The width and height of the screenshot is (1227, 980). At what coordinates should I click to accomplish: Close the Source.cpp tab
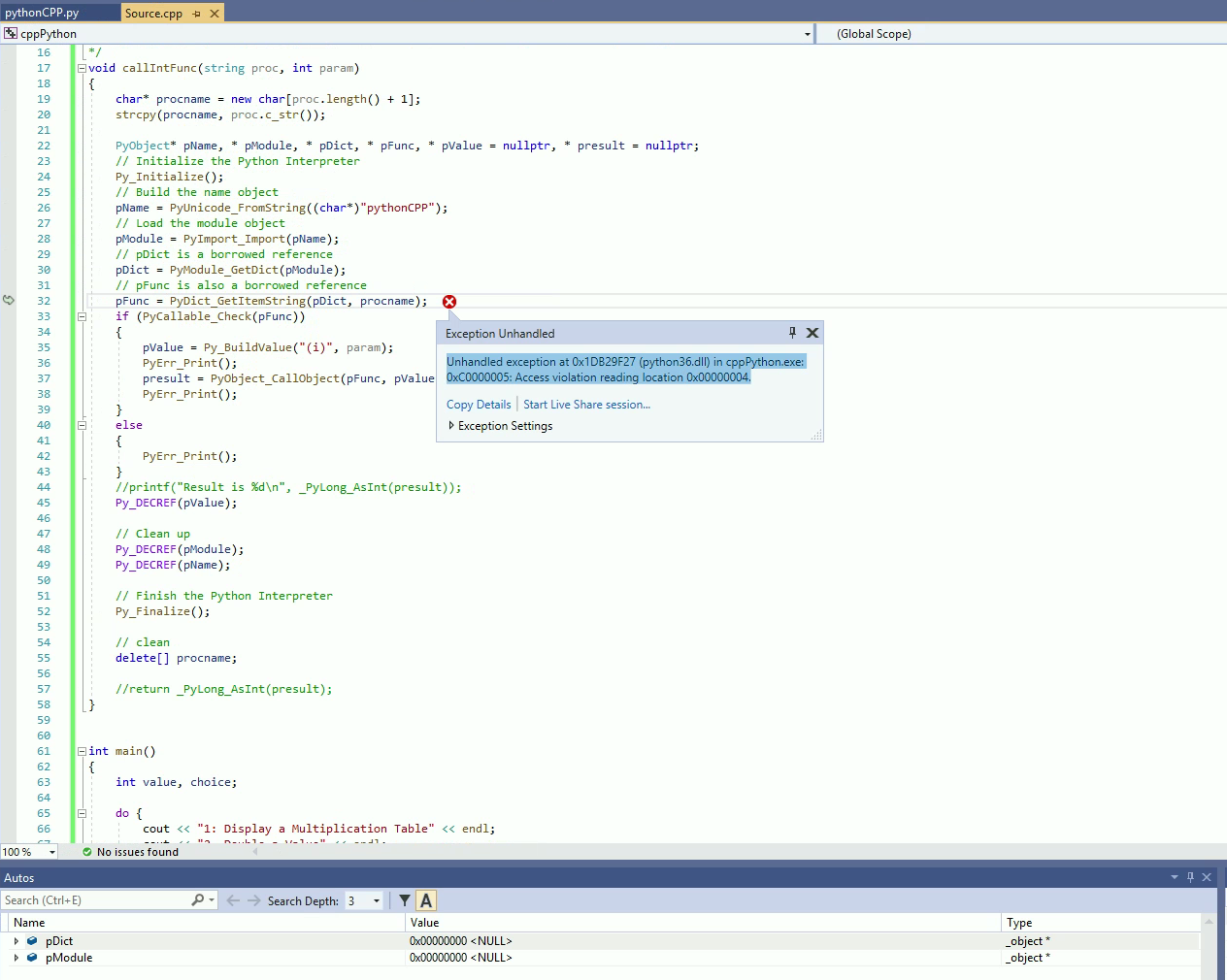215,14
